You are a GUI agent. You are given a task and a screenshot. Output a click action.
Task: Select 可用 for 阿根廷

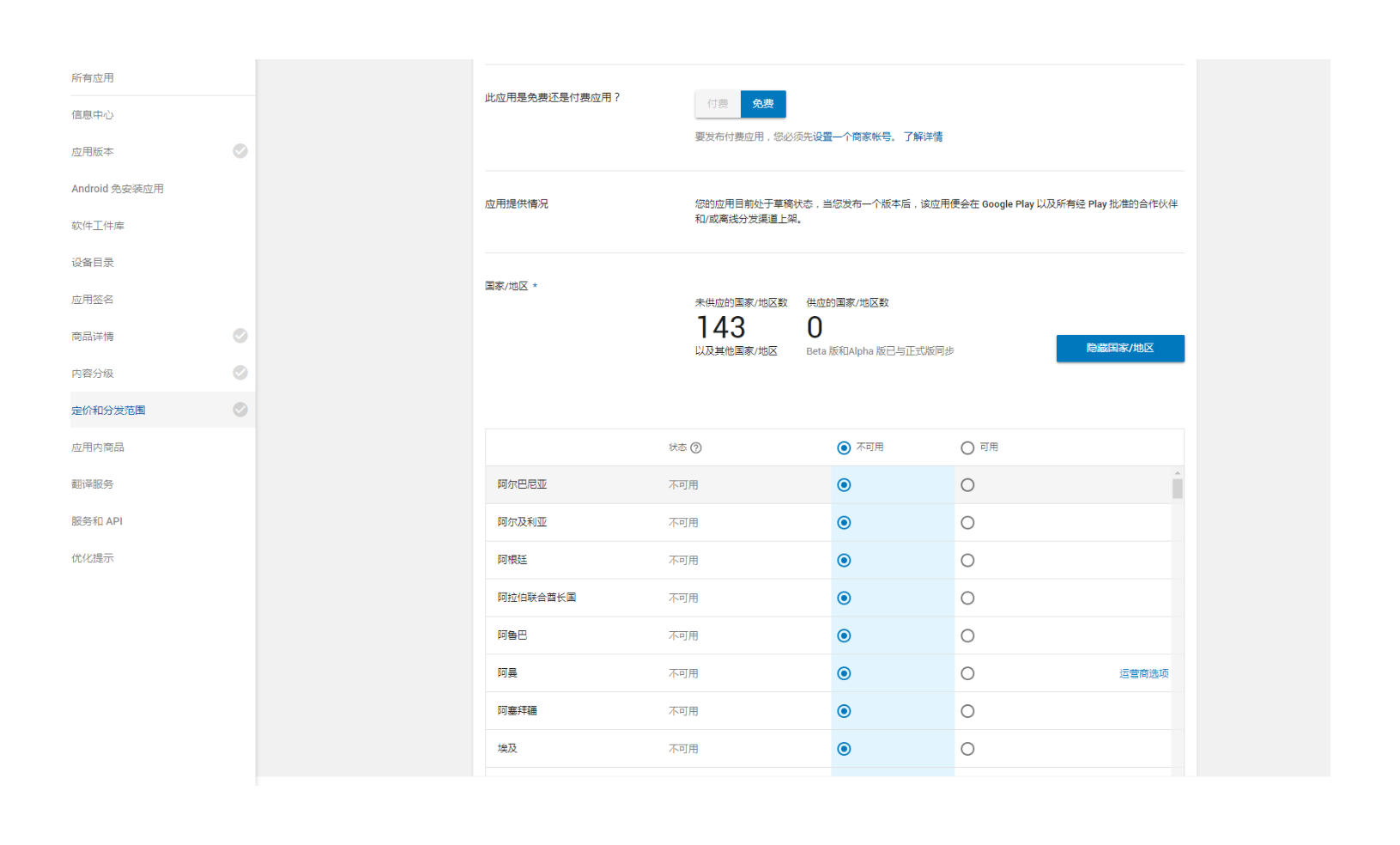click(x=967, y=560)
